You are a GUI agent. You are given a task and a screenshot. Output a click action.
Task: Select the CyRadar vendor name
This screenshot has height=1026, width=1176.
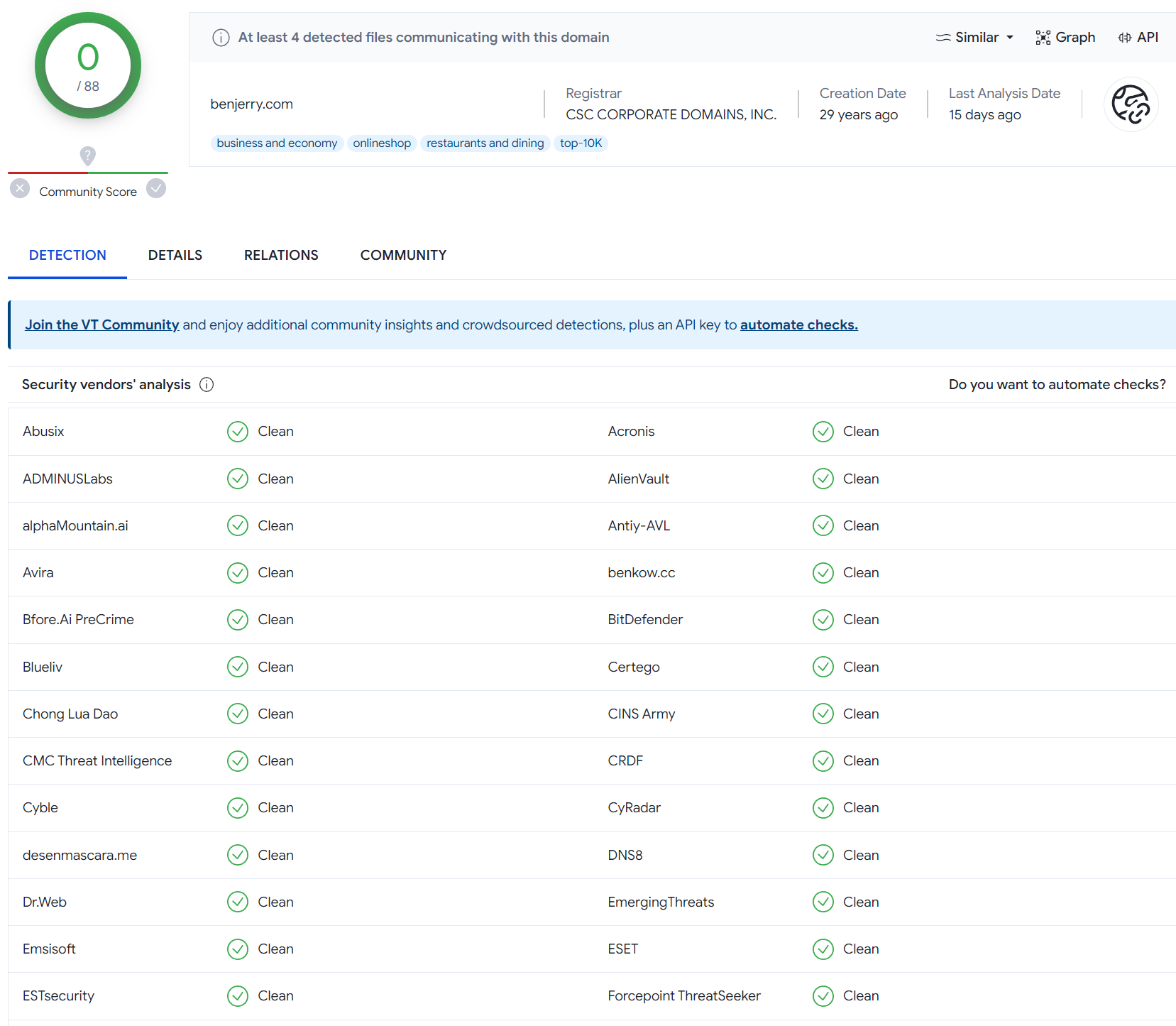[x=634, y=808]
